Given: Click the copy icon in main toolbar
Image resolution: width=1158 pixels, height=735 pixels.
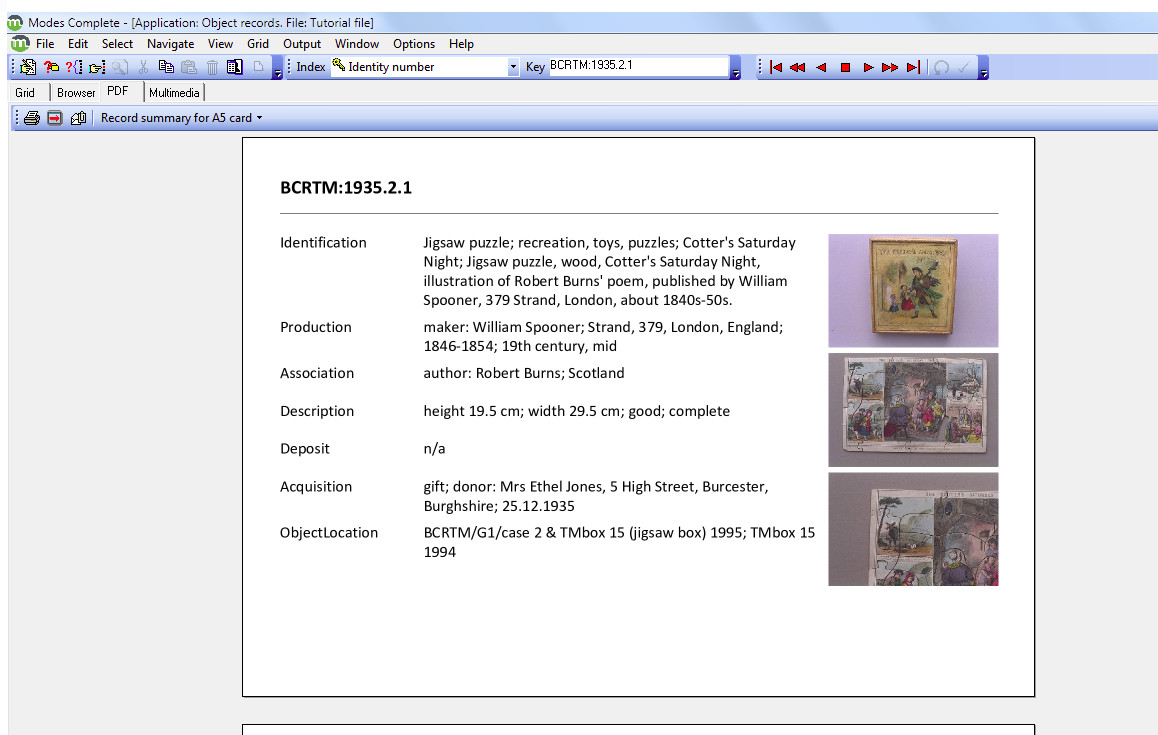Looking at the screenshot, I should pos(166,67).
